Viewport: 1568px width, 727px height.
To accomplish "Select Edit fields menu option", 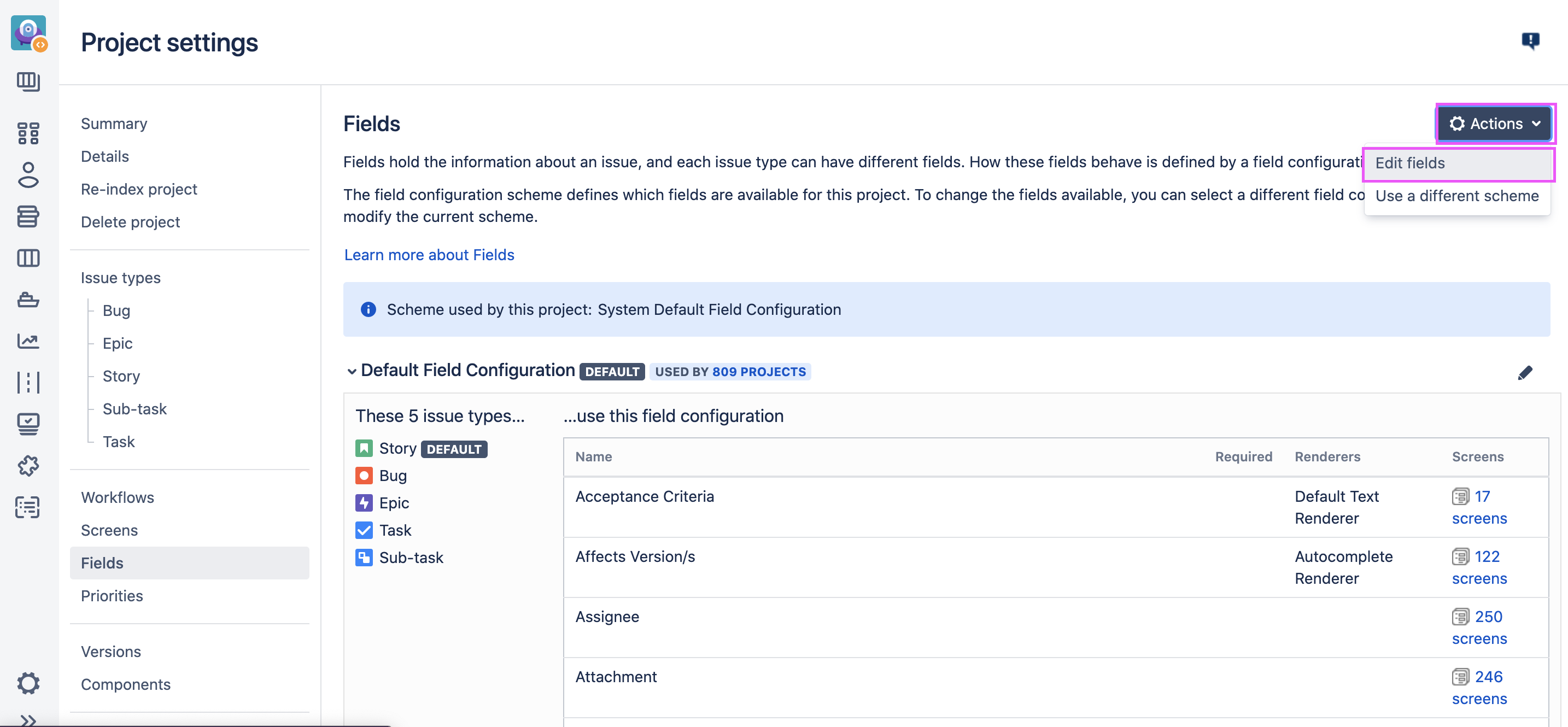I will coord(1410,163).
